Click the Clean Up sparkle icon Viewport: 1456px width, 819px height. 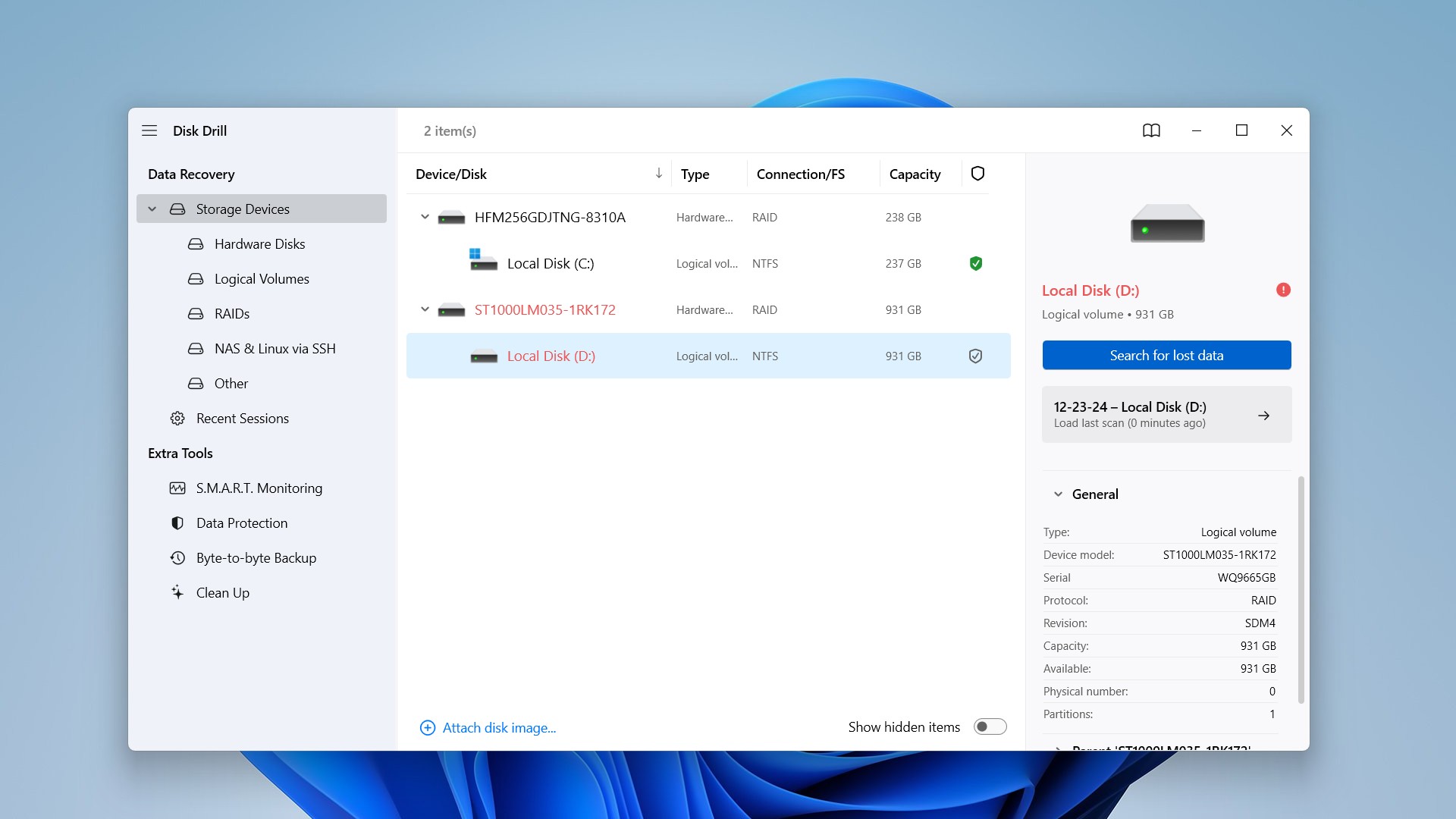click(x=177, y=592)
